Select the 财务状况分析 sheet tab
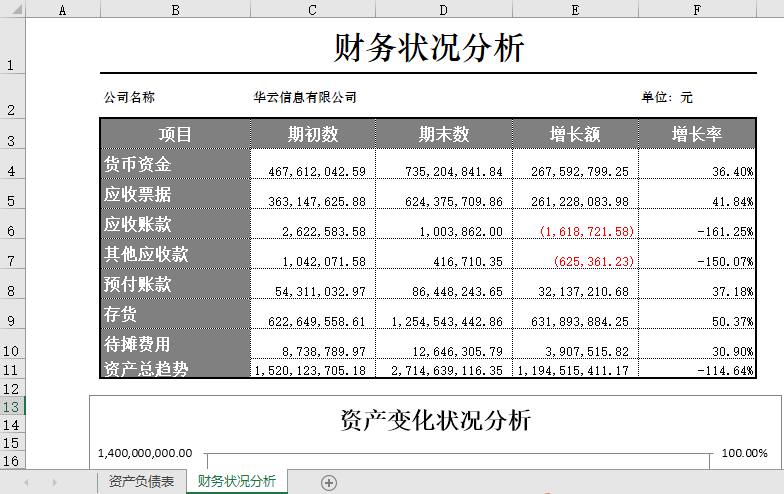 pyautogui.click(x=237, y=482)
